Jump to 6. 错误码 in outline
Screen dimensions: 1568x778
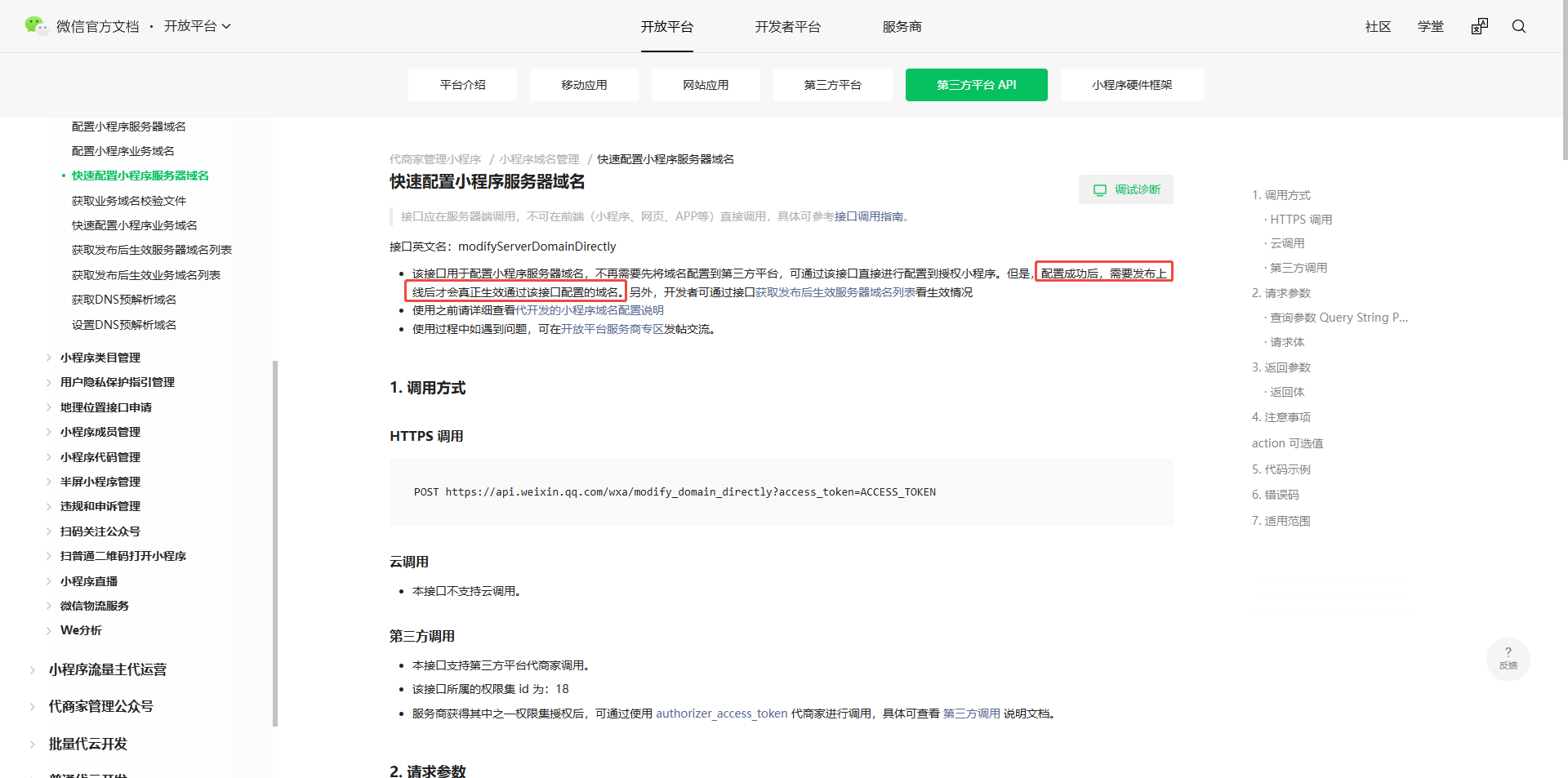tap(1276, 495)
